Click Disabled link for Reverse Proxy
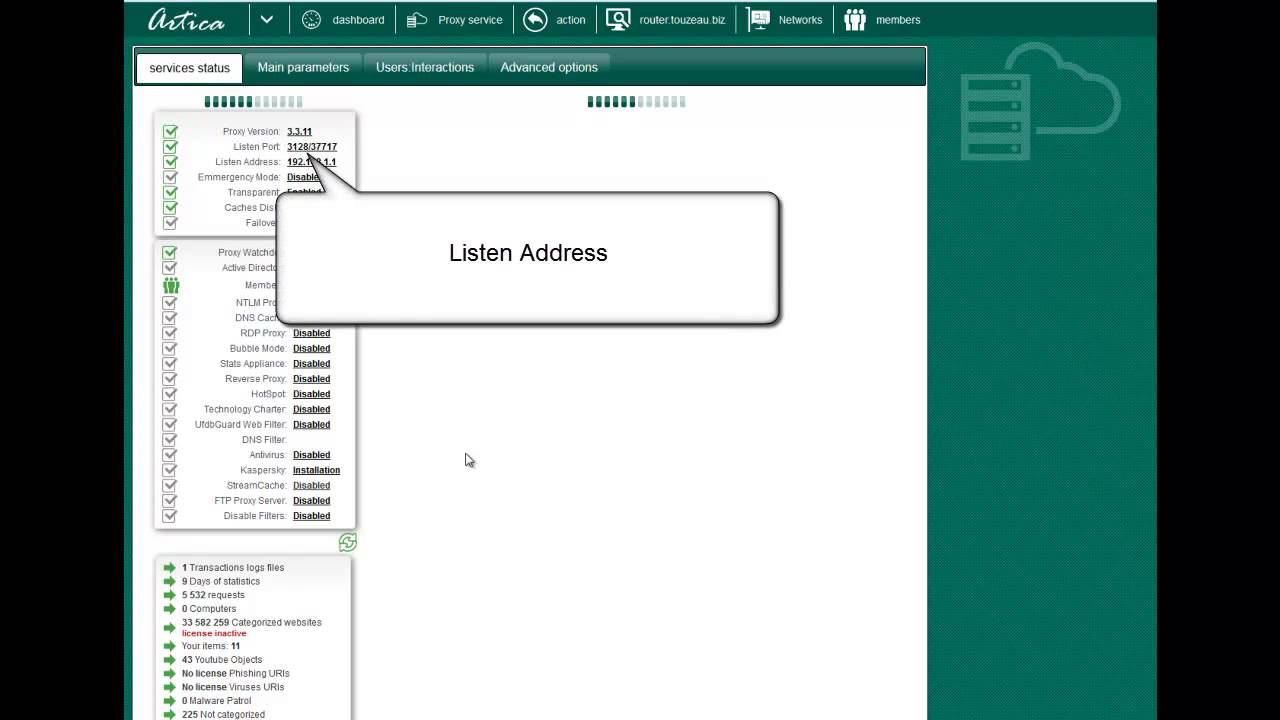This screenshot has height=720, width=1280. (x=311, y=379)
